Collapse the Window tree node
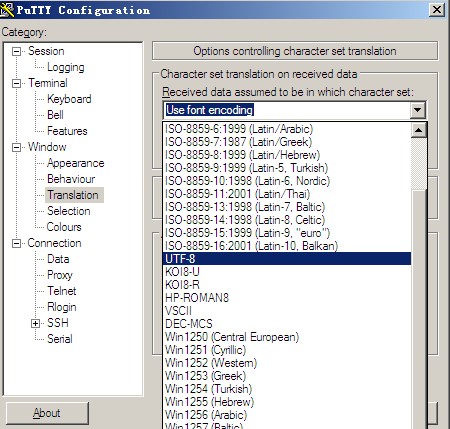 16,147
